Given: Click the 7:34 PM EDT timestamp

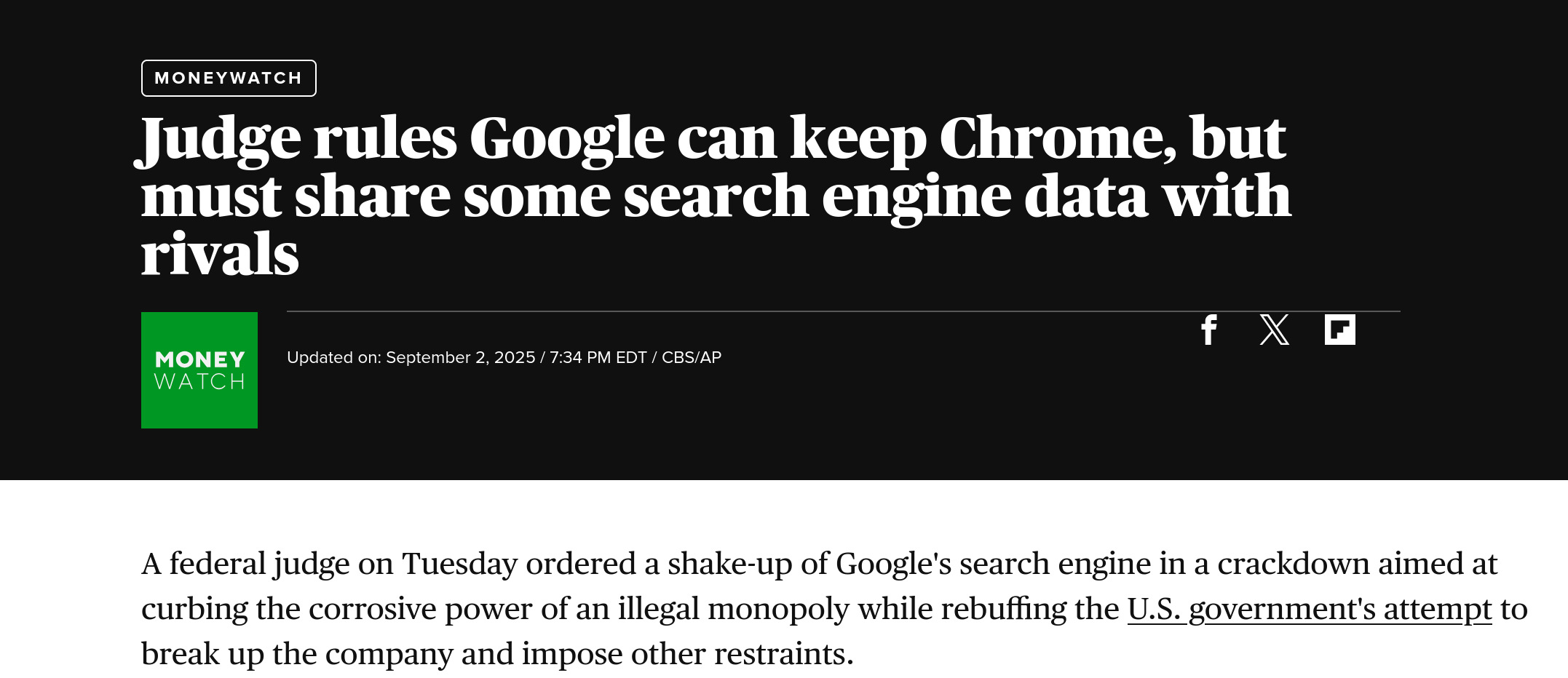Looking at the screenshot, I should click(x=598, y=357).
